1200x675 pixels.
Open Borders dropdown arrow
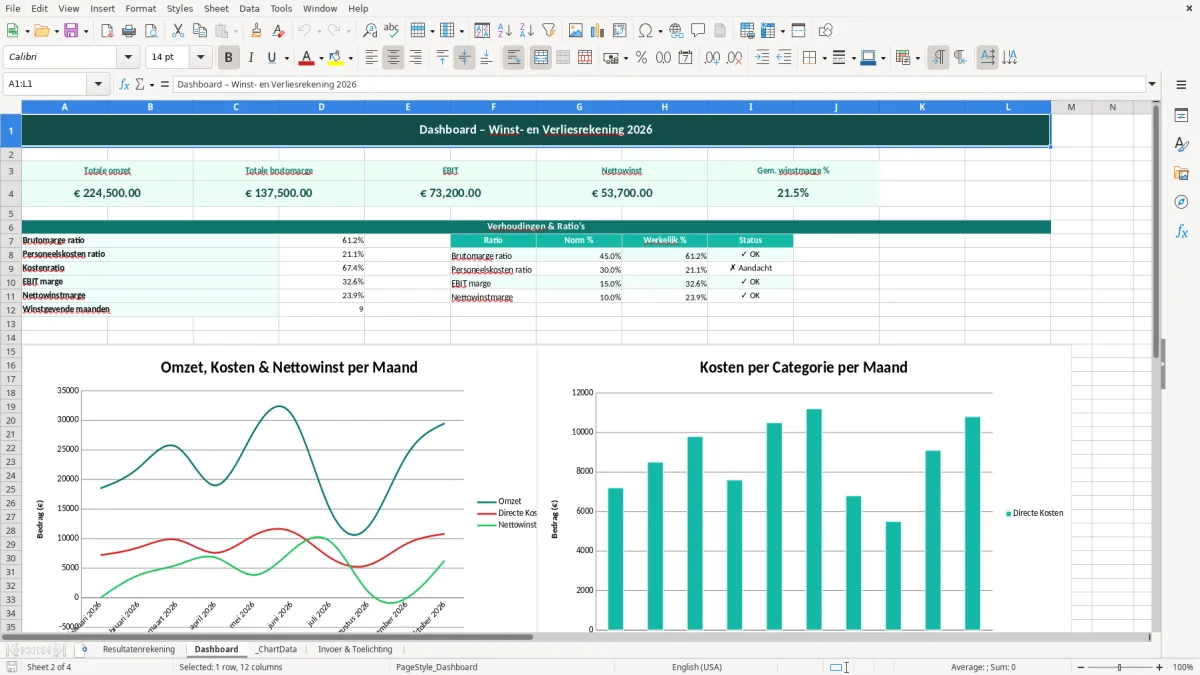pyautogui.click(x=823, y=58)
